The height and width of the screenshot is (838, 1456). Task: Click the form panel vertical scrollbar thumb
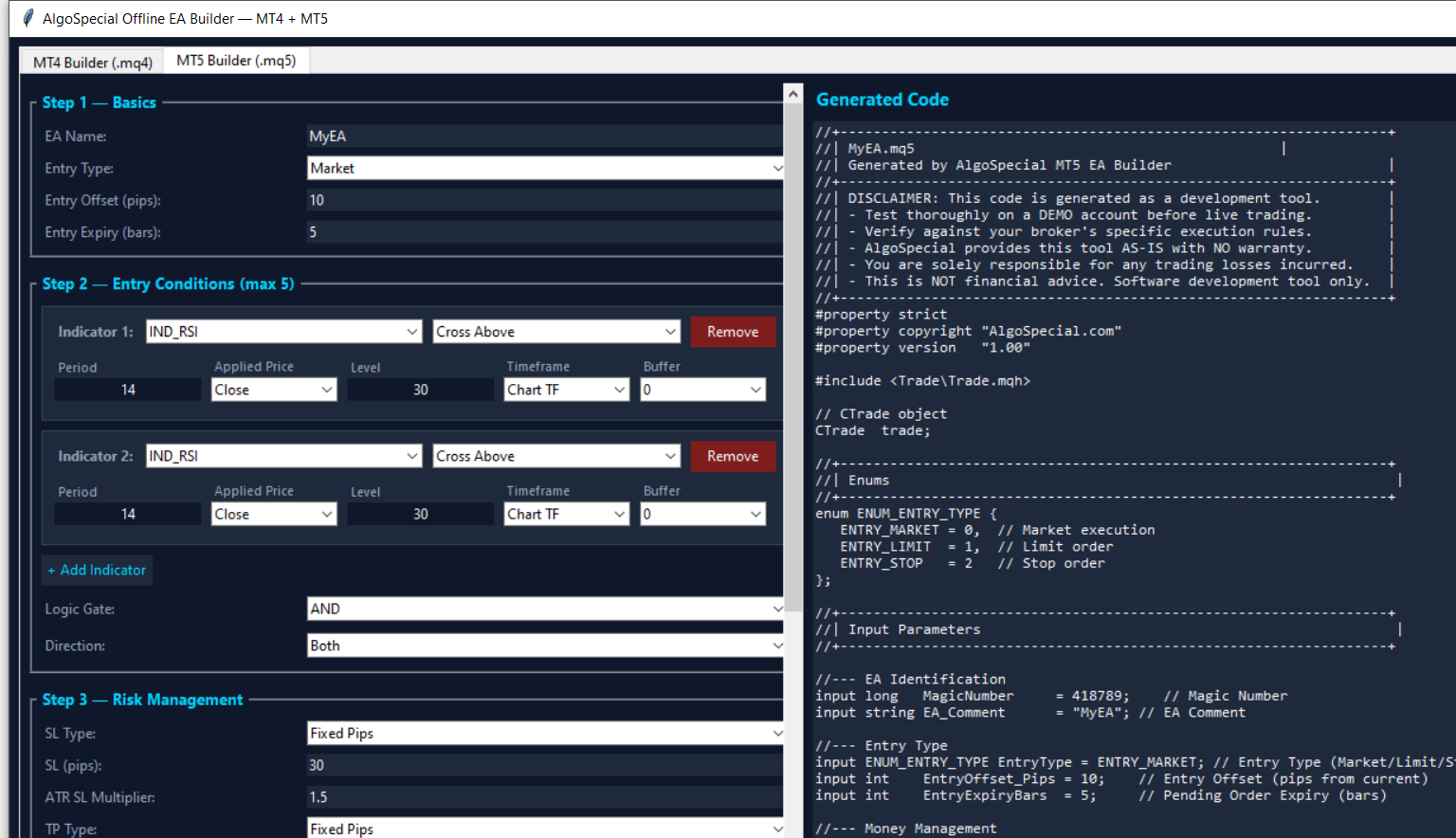click(793, 356)
